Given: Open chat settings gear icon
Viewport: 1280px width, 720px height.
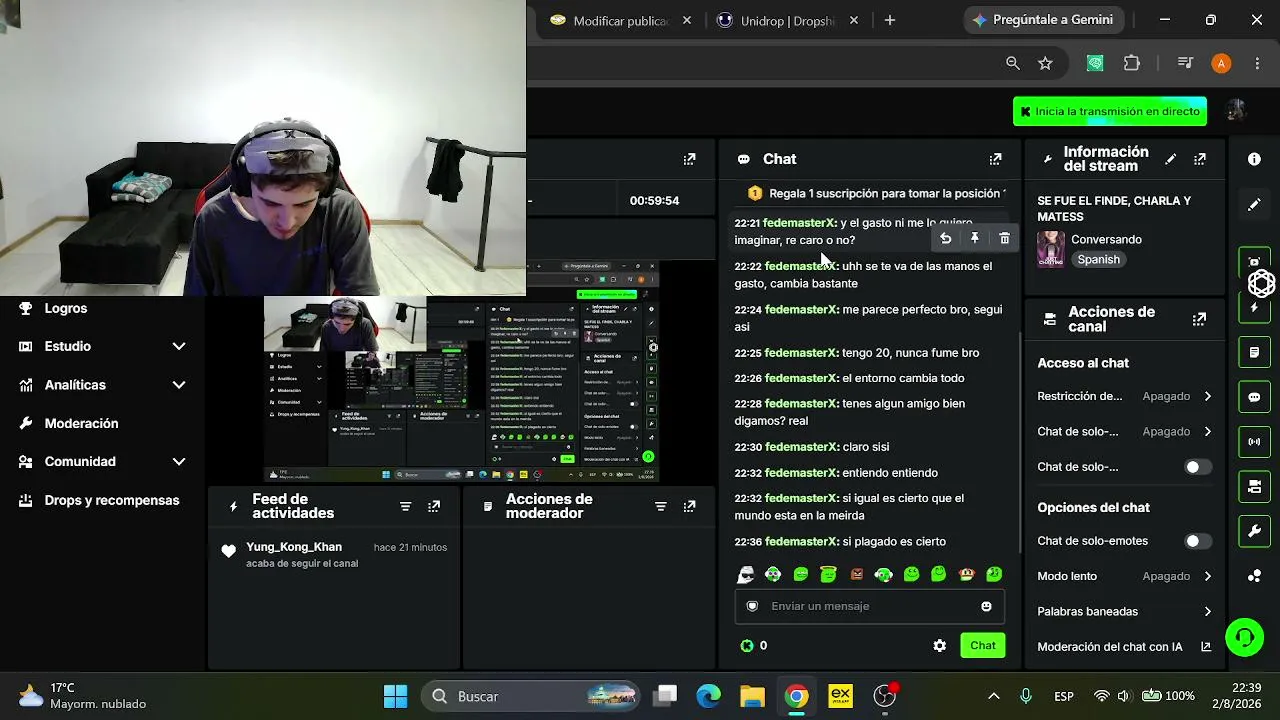Looking at the screenshot, I should pyautogui.click(x=939, y=646).
